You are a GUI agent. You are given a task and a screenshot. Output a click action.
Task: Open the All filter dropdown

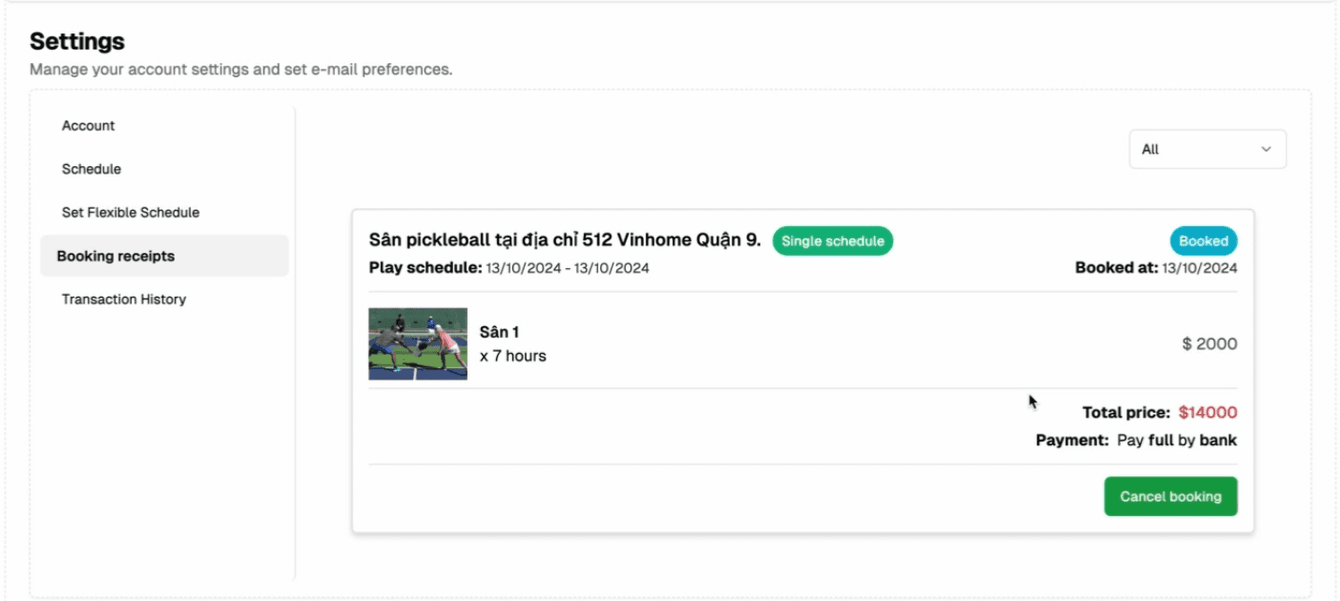(1206, 149)
